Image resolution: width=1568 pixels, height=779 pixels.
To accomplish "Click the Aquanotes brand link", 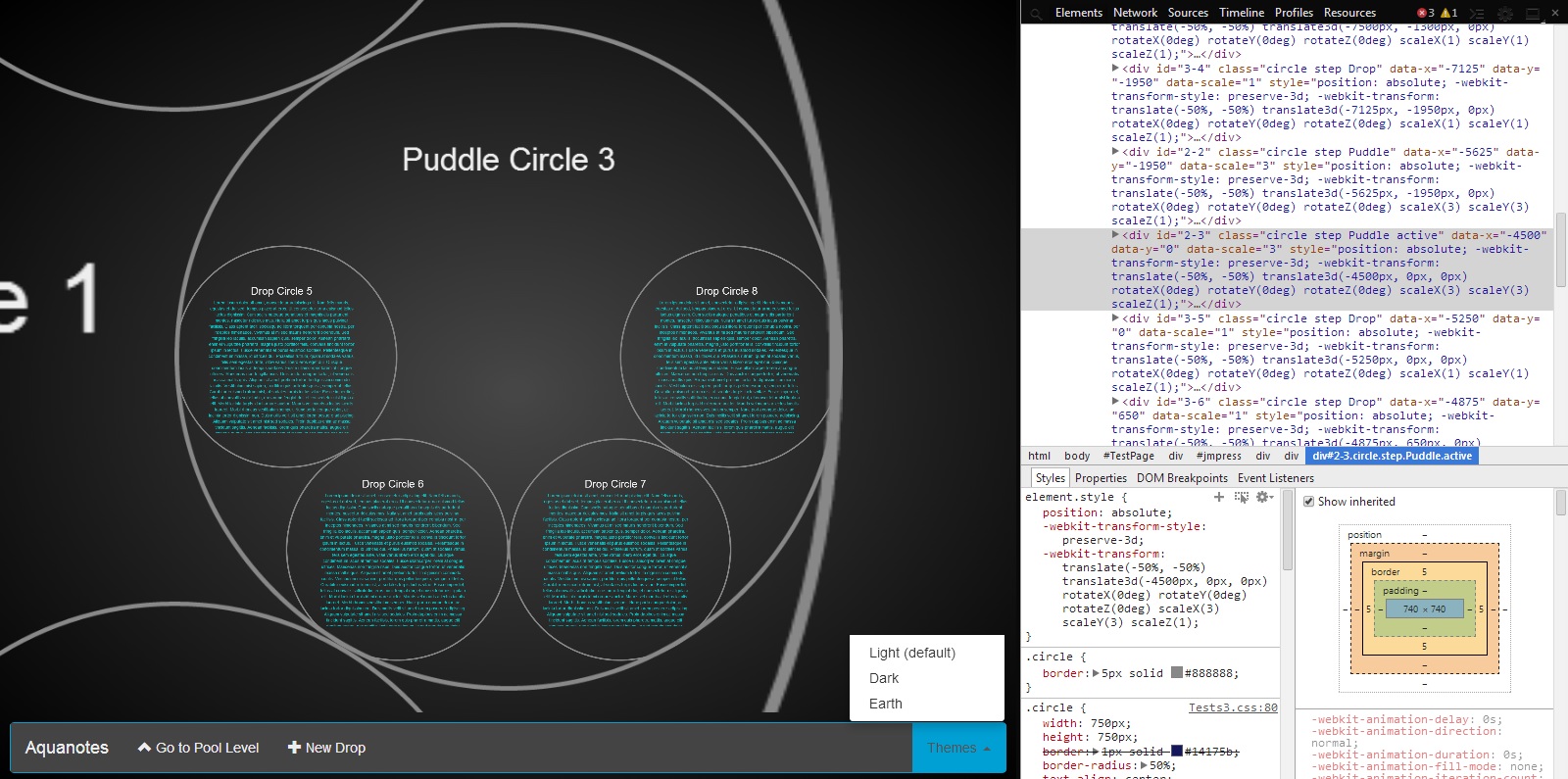I will pos(67,748).
